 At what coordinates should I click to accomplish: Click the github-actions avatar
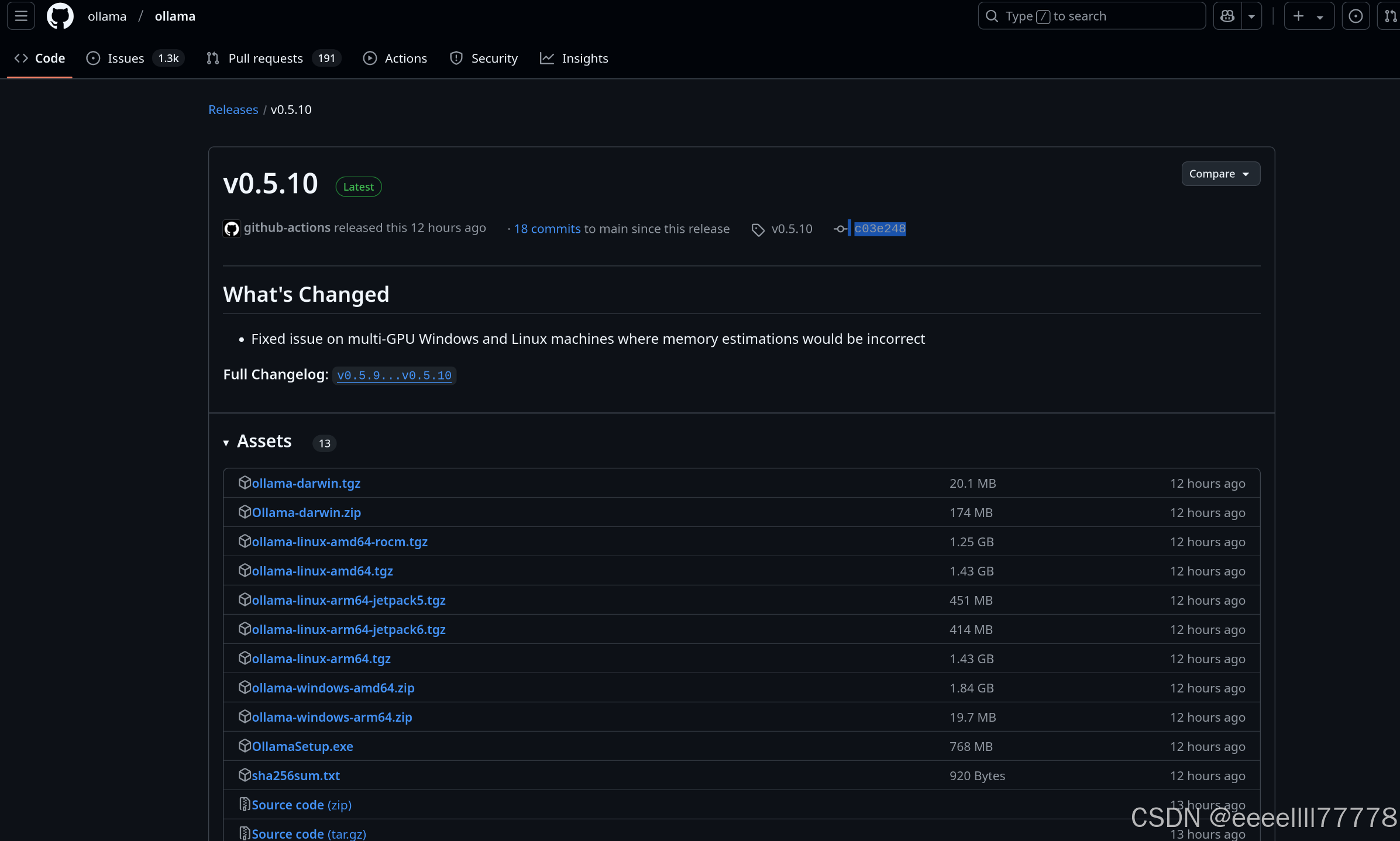231,228
